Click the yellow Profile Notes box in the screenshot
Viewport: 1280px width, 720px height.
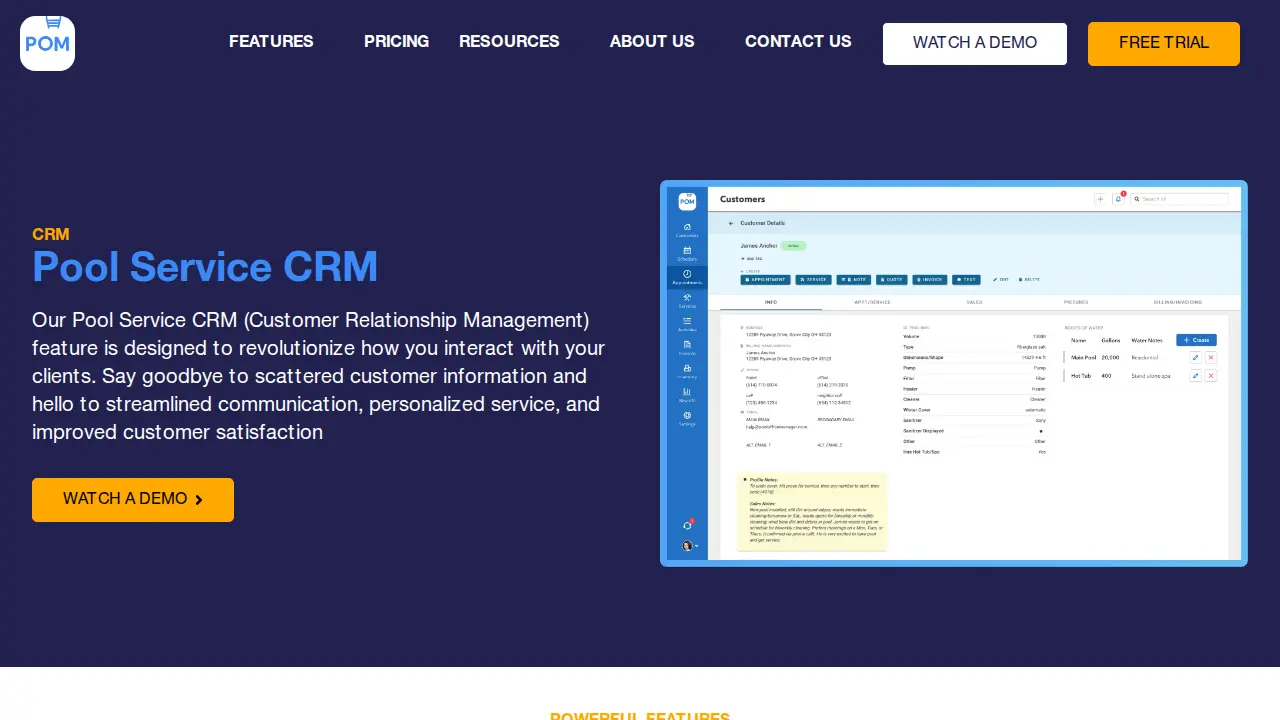[x=812, y=511]
